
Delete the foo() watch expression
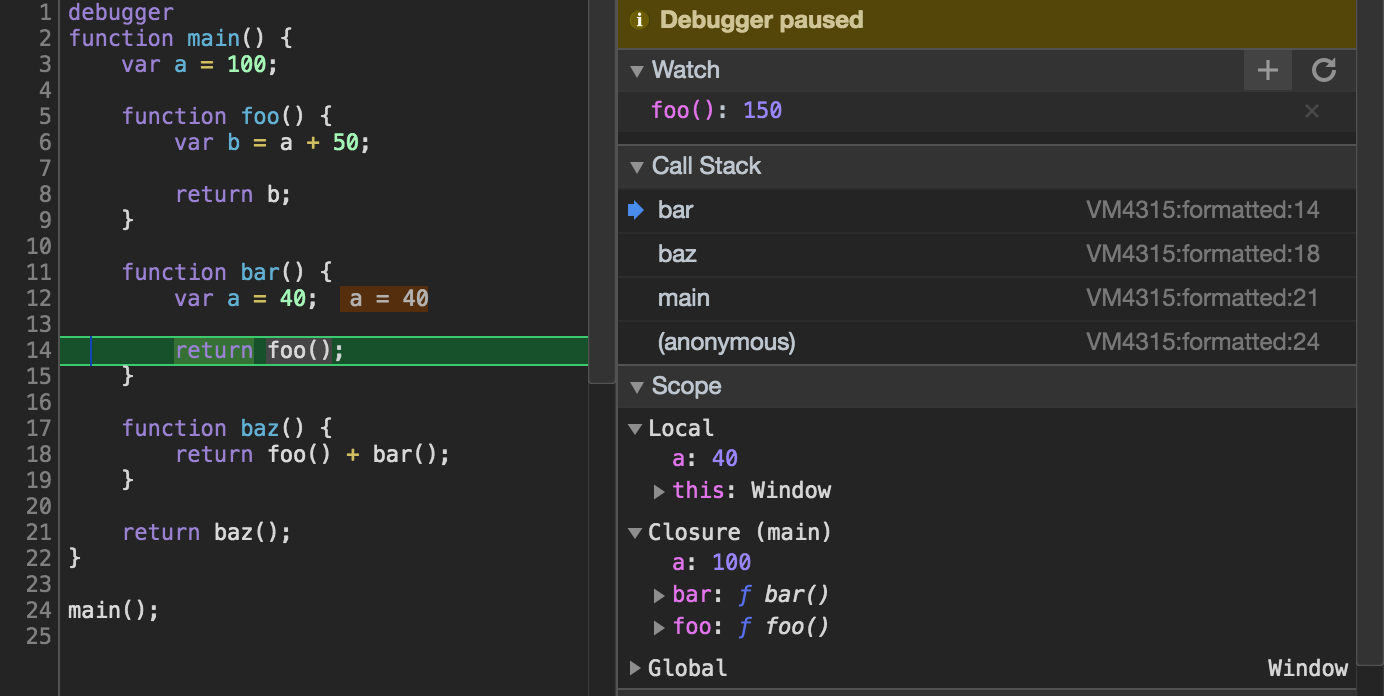1312,111
